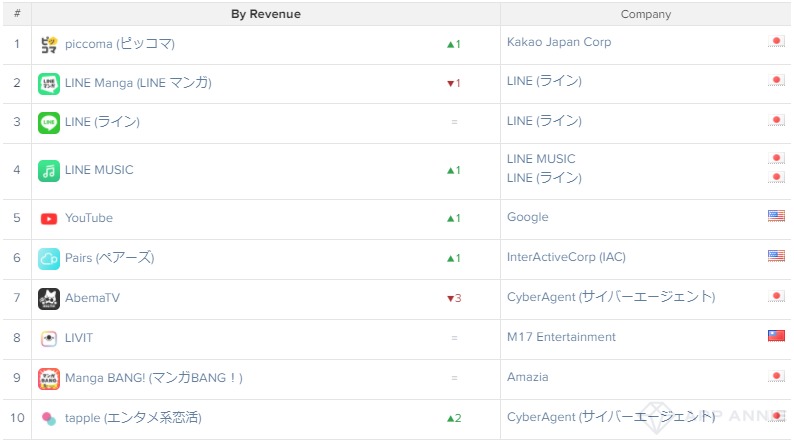Open the AbemaTV app link
The height and width of the screenshot is (442, 794).
(x=92, y=298)
